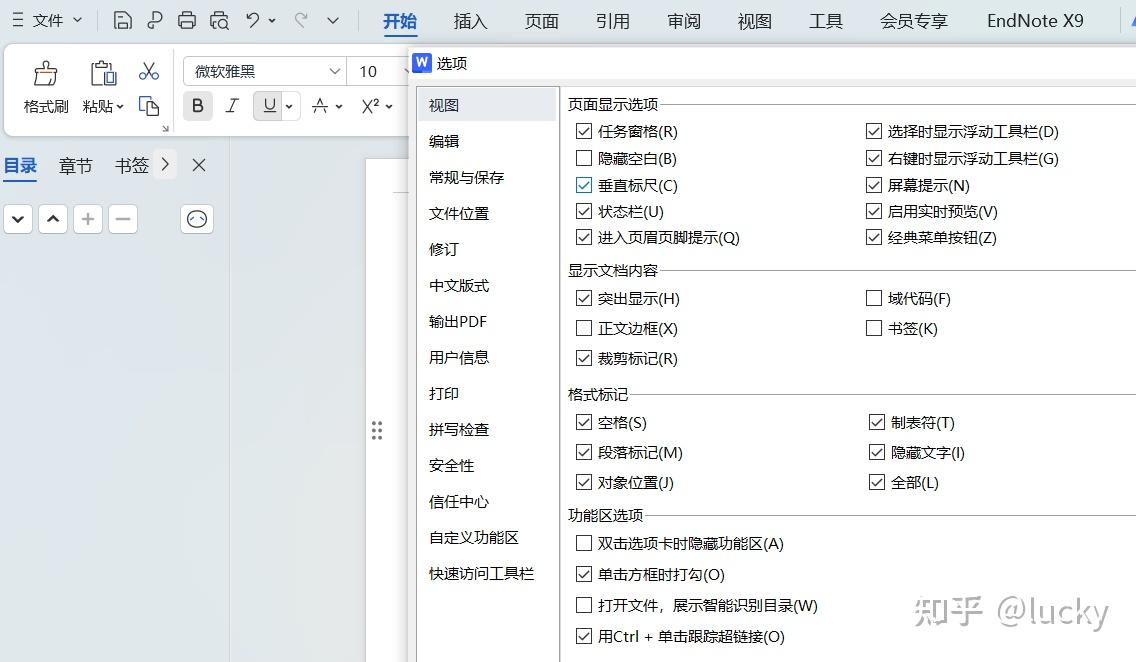Show more navigation pane tabs chevron
The image size is (1136, 662).
click(165, 164)
